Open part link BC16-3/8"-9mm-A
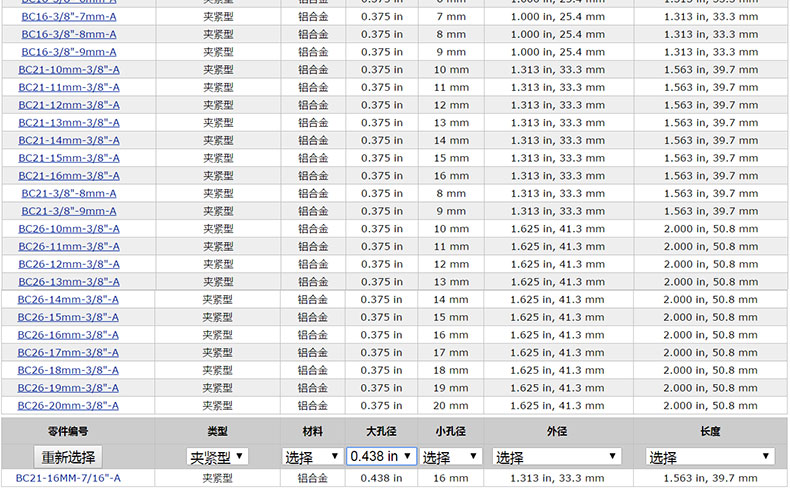The height and width of the screenshot is (491, 790). point(68,52)
